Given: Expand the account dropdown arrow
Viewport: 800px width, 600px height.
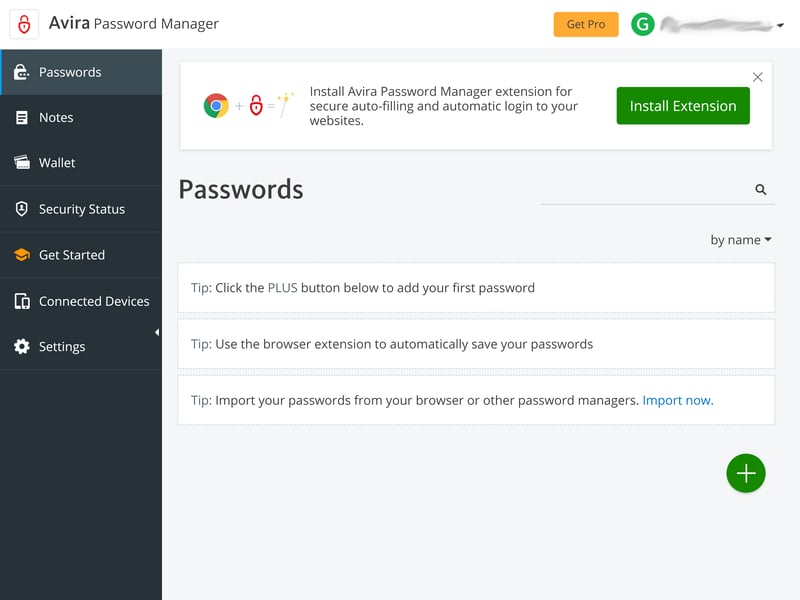Looking at the screenshot, I should [780, 25].
